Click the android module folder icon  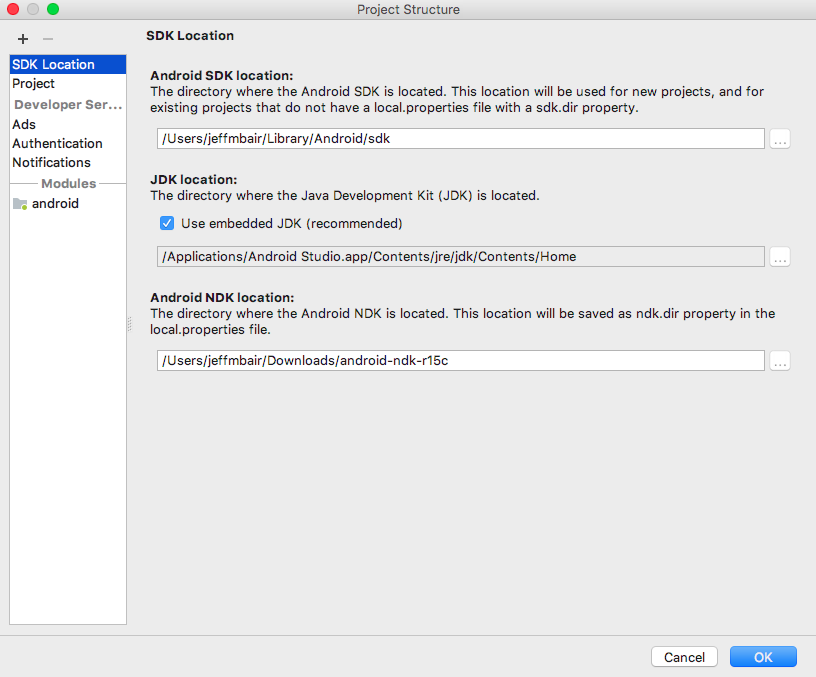20,203
